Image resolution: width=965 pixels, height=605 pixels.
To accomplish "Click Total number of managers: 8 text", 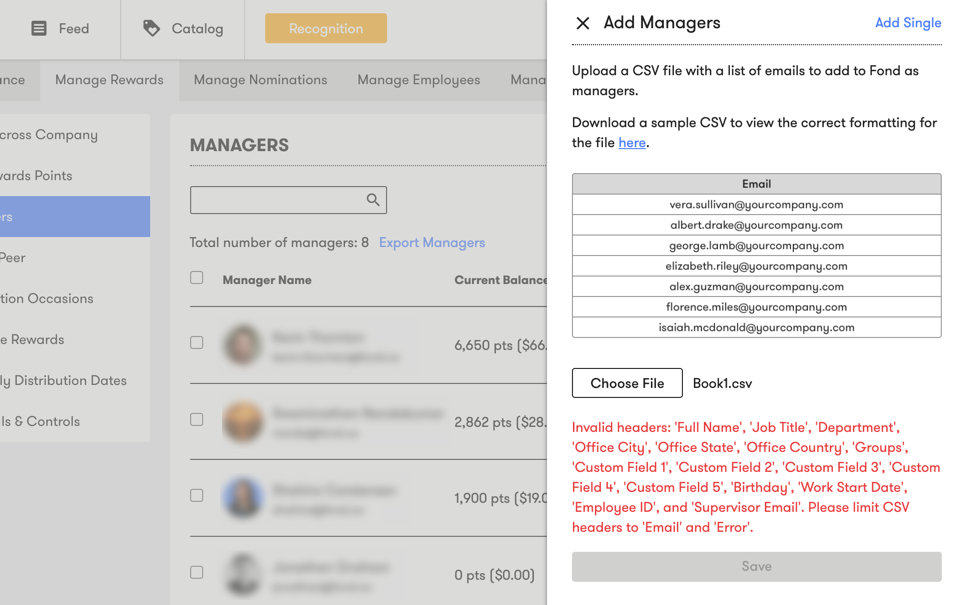I will click(279, 242).
